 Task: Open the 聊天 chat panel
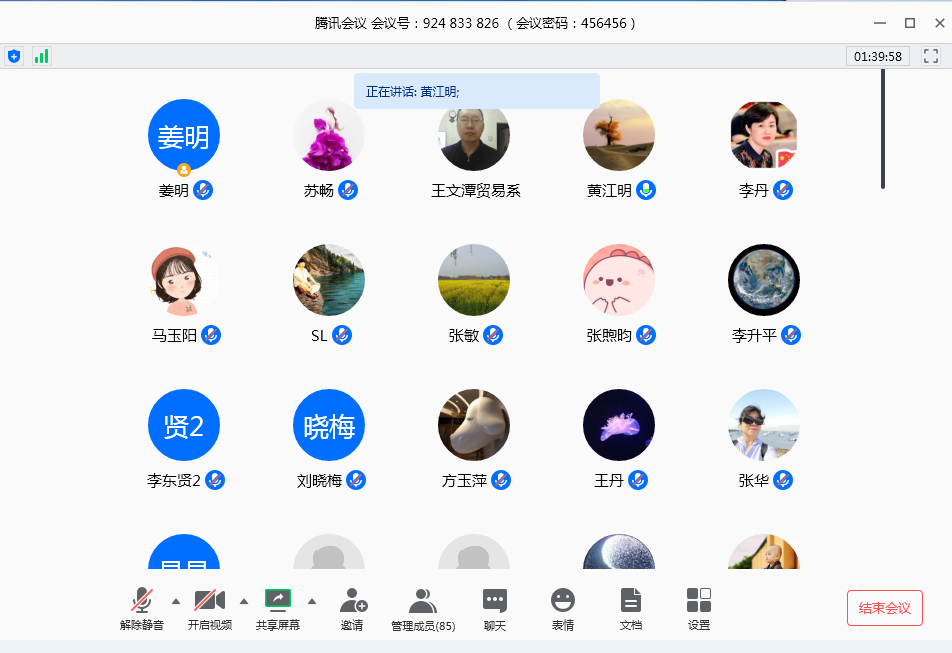coord(495,609)
